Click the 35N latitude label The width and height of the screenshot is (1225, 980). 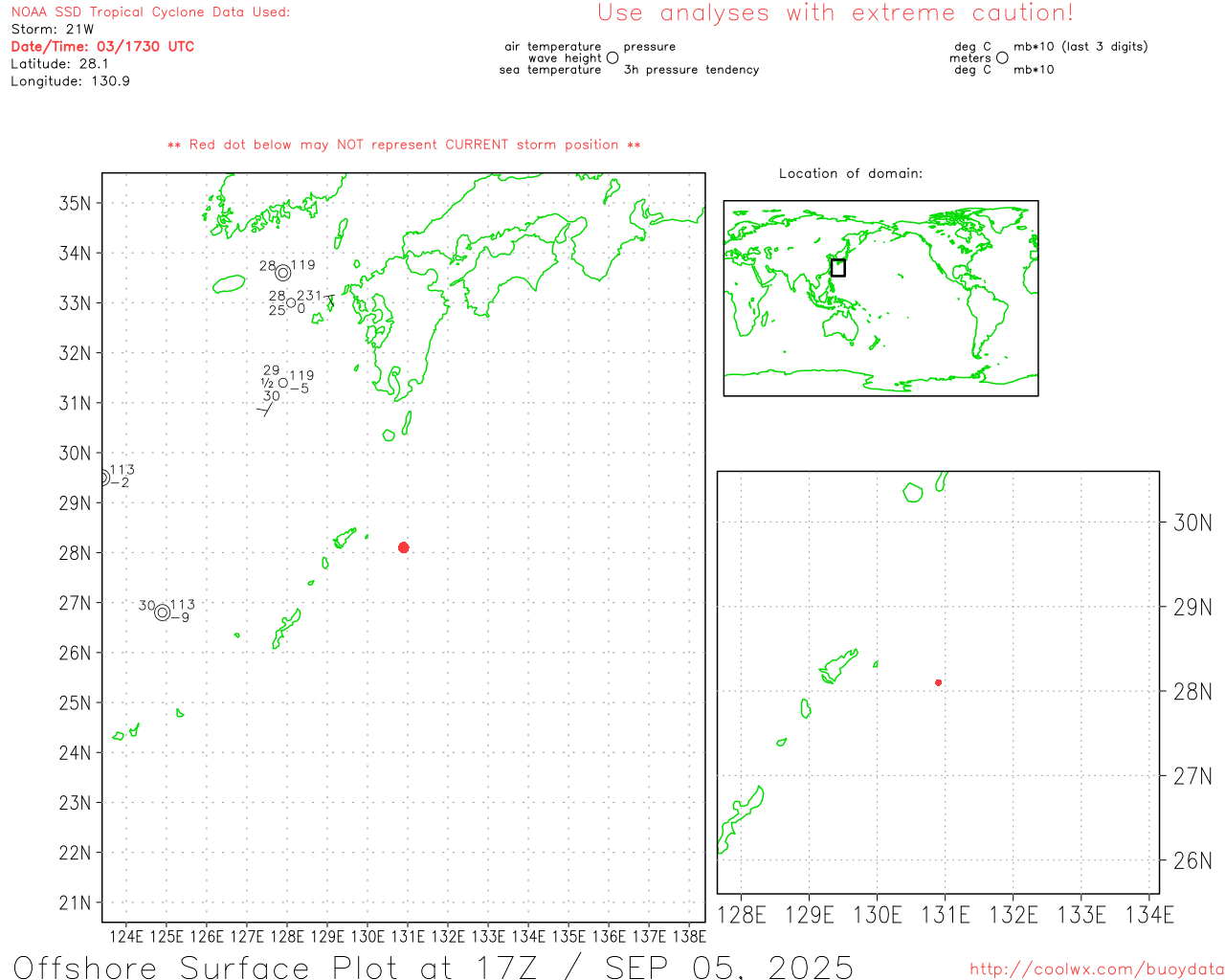(x=76, y=203)
